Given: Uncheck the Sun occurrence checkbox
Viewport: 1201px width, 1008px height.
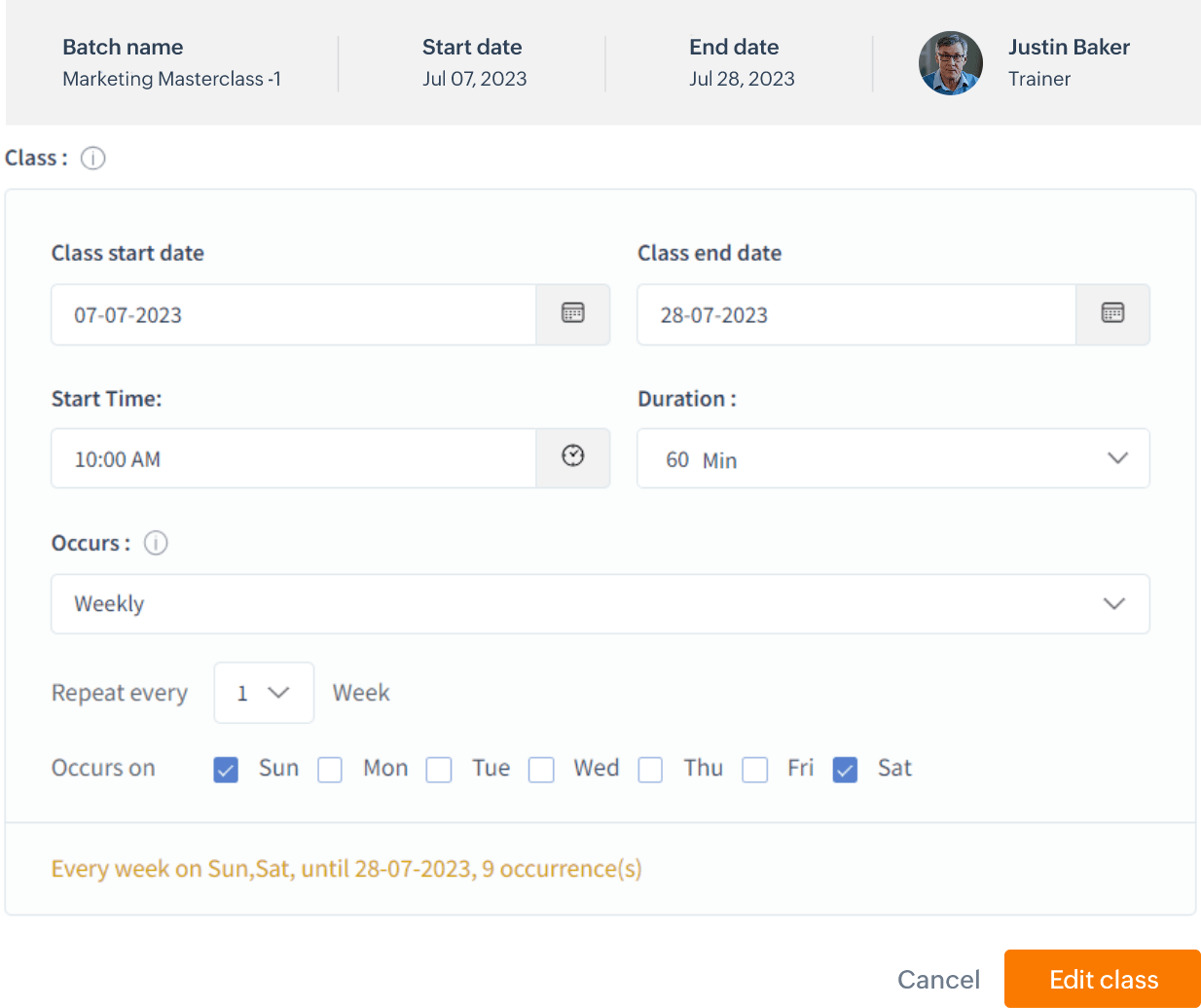Looking at the screenshot, I should pyautogui.click(x=225, y=770).
